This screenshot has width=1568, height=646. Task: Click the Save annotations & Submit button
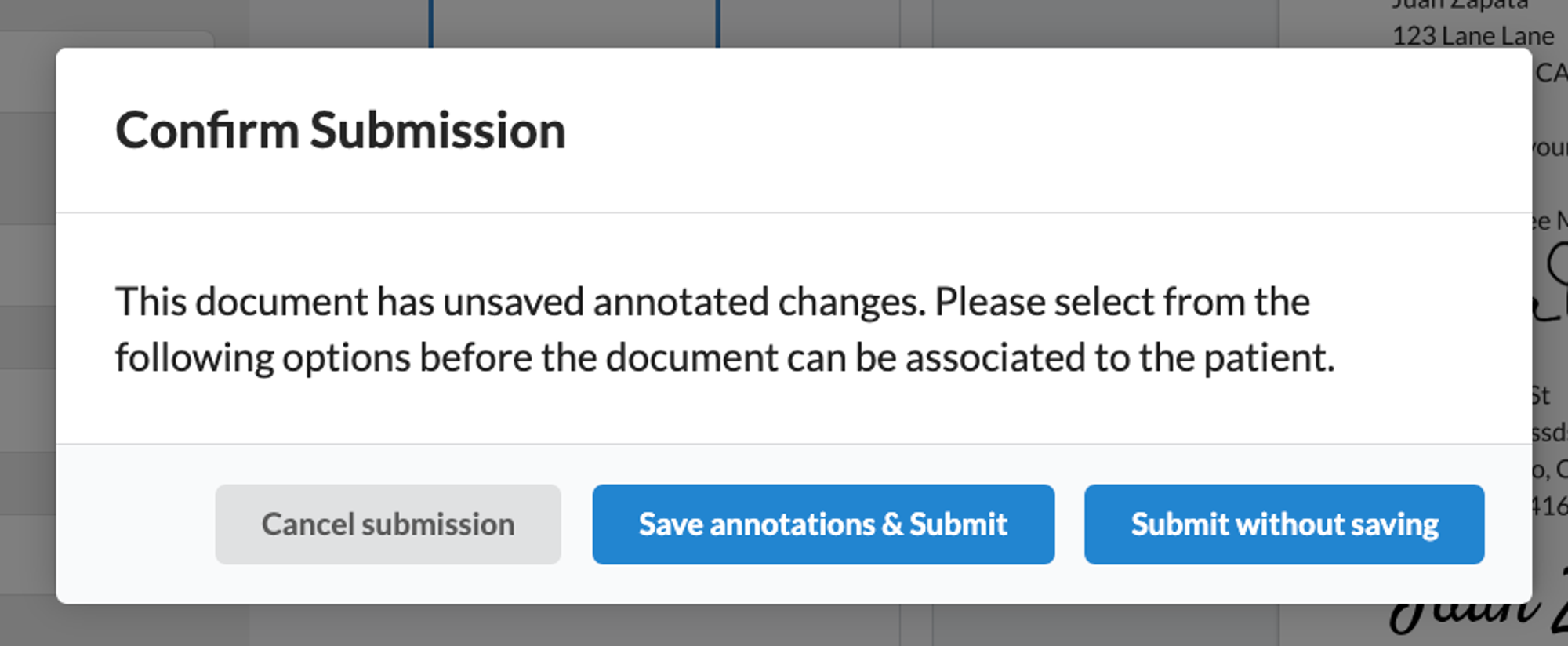pos(822,524)
